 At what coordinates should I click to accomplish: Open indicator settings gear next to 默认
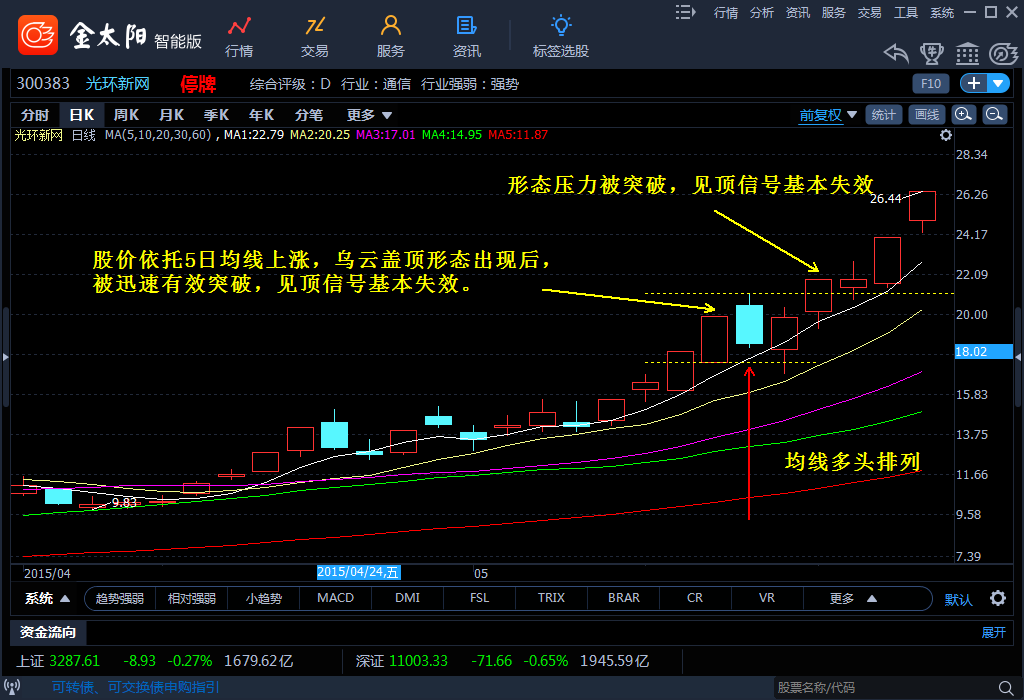pyautogui.click(x=997, y=598)
